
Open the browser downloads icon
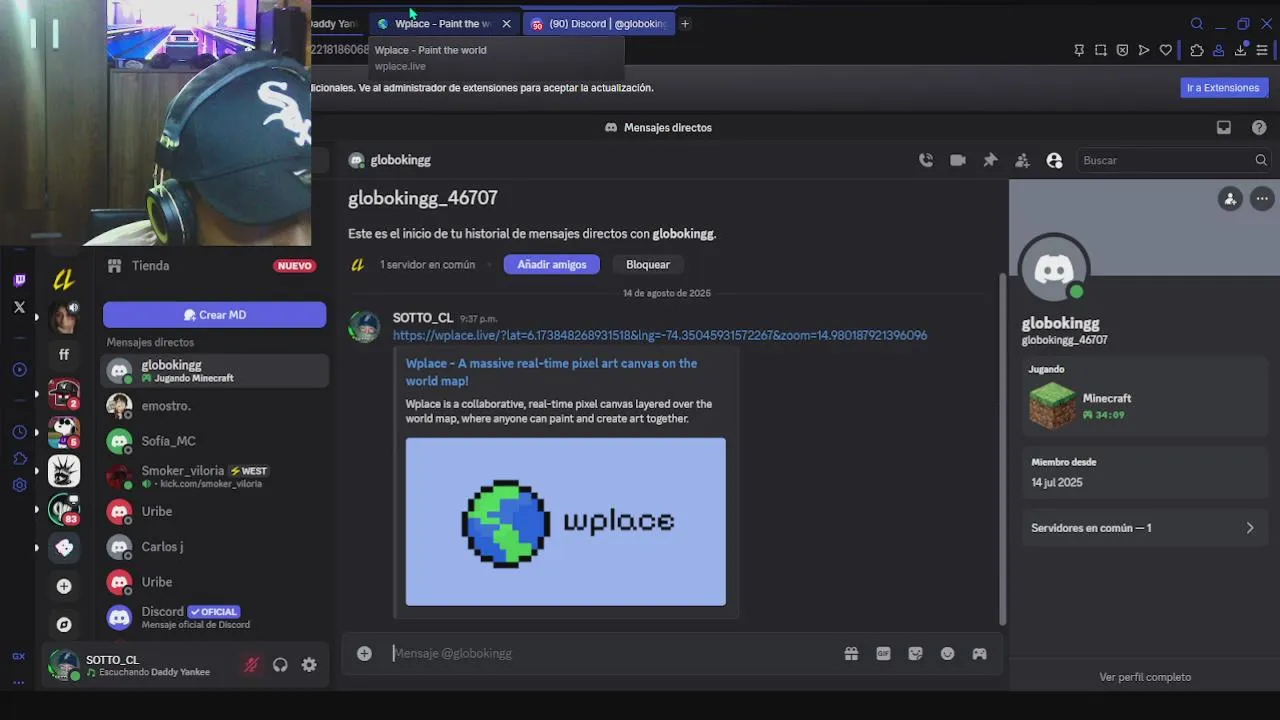pos(1241,50)
